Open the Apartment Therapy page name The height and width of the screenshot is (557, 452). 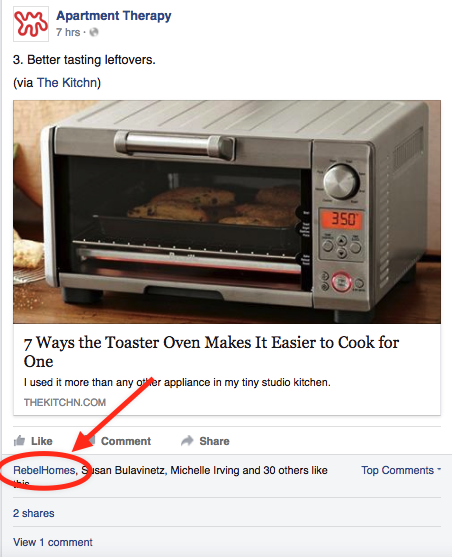coord(114,16)
